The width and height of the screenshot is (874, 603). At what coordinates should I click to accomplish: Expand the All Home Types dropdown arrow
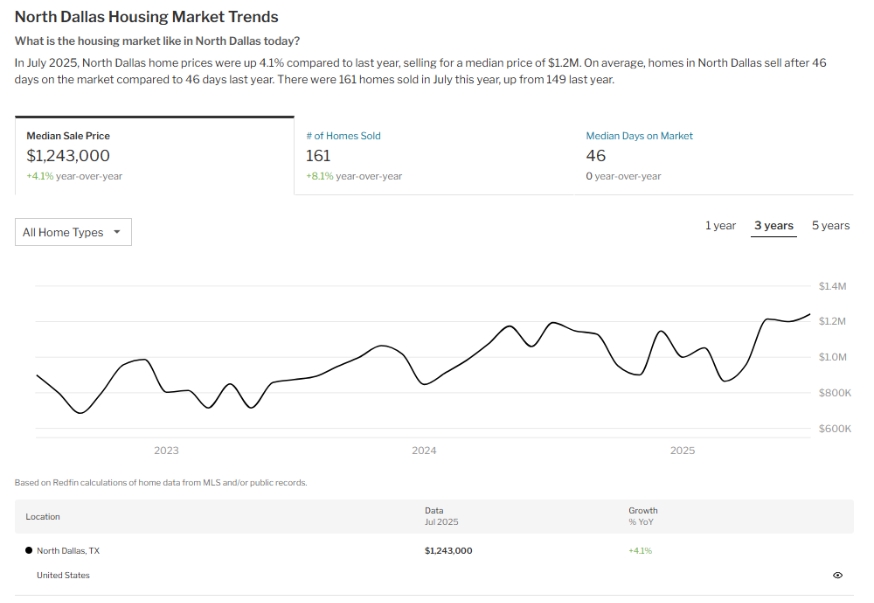click(117, 232)
